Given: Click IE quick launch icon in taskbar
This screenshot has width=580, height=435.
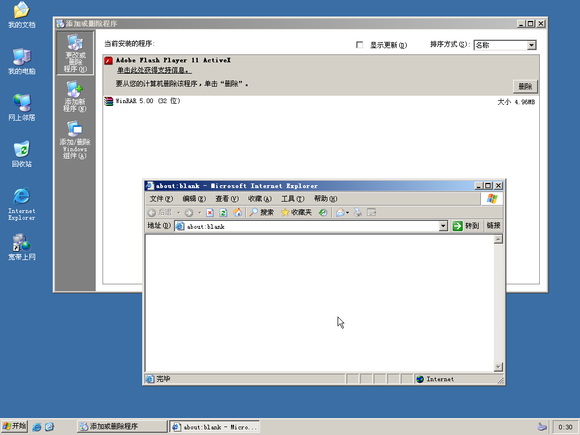Looking at the screenshot, I should pyautogui.click(x=37, y=427).
